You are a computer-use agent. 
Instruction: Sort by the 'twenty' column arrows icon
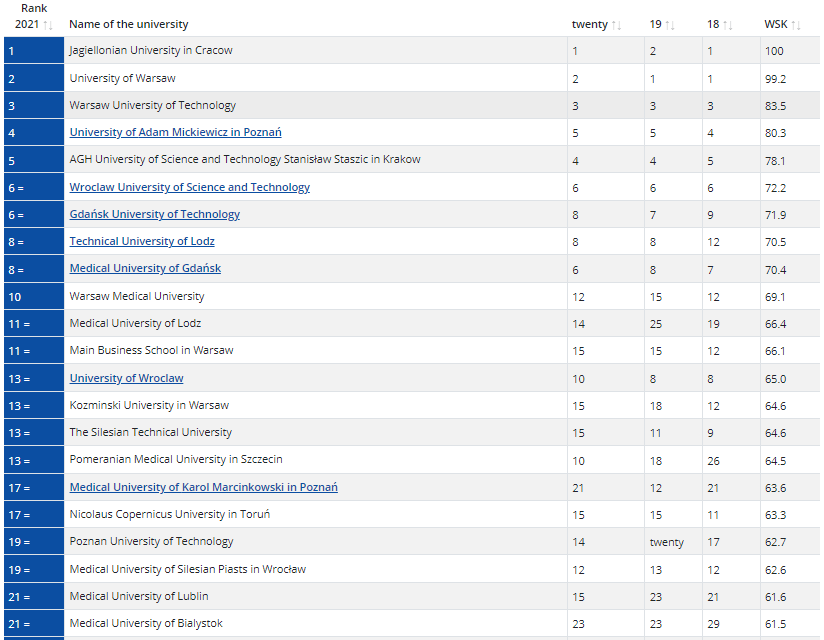pos(617,25)
